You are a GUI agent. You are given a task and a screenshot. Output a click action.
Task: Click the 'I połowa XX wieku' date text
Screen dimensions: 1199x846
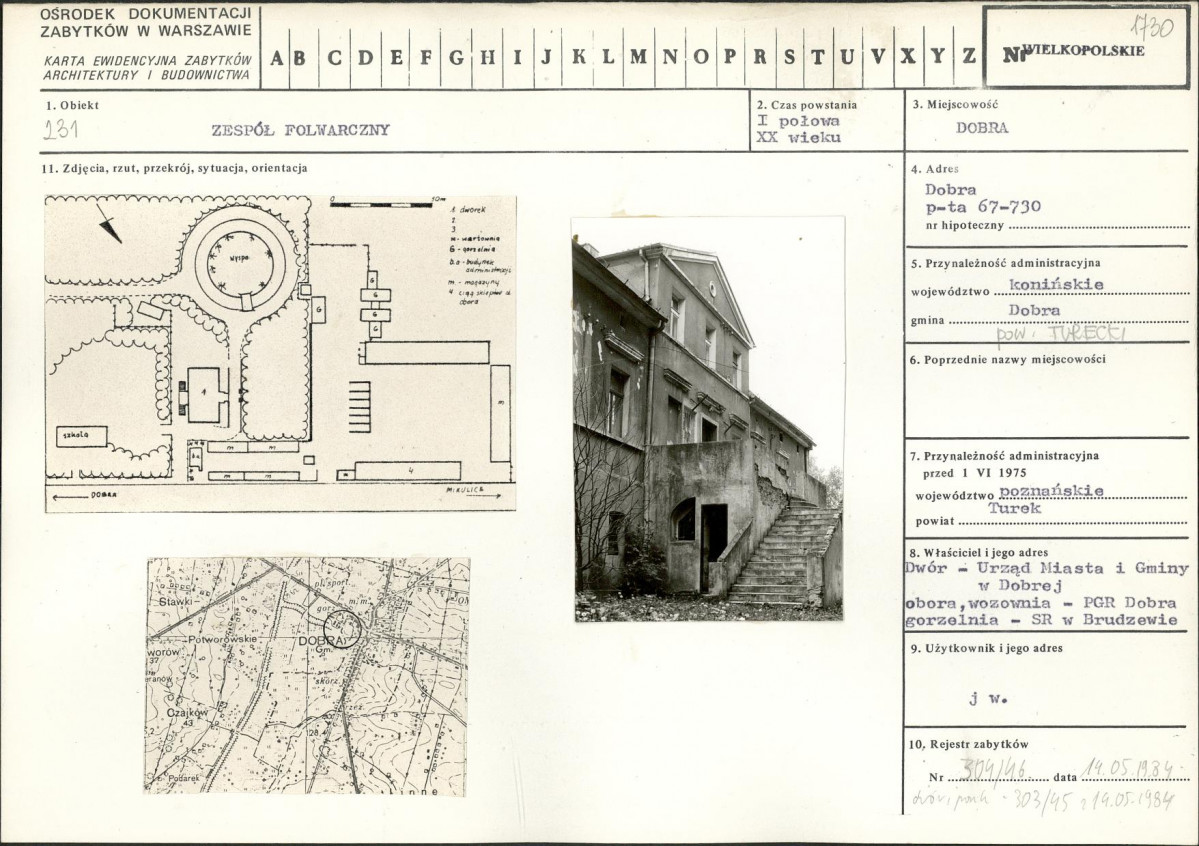(799, 129)
